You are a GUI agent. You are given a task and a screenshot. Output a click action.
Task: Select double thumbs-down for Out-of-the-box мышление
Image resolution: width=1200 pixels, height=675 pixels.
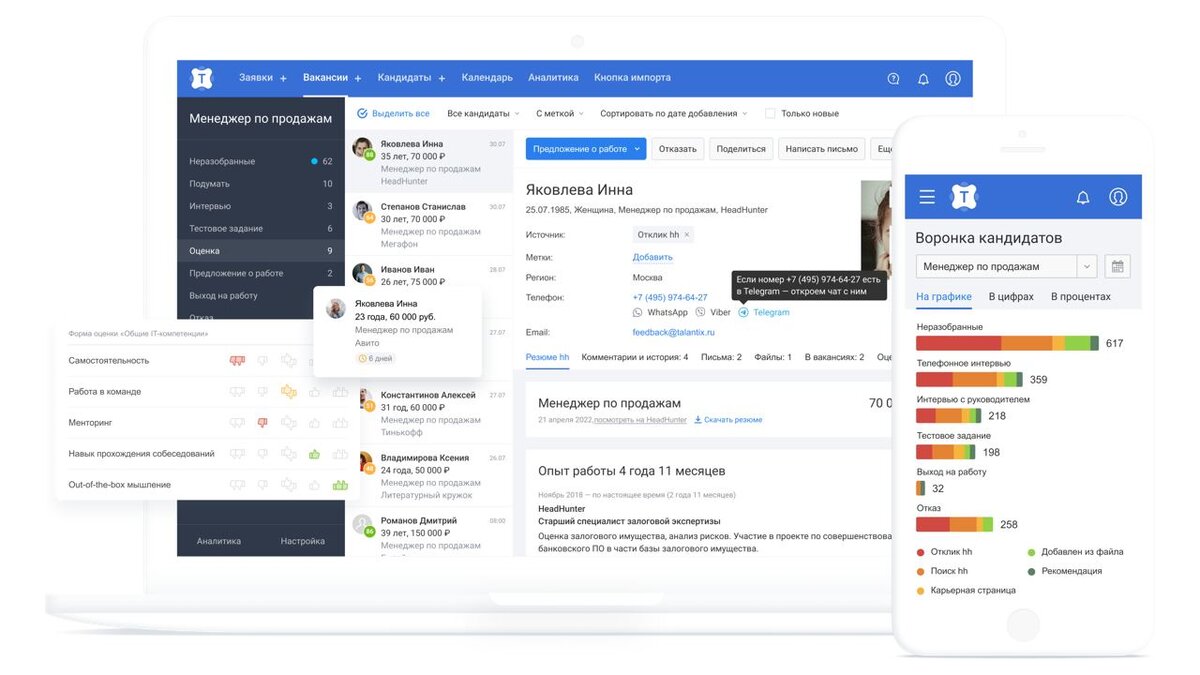click(237, 485)
